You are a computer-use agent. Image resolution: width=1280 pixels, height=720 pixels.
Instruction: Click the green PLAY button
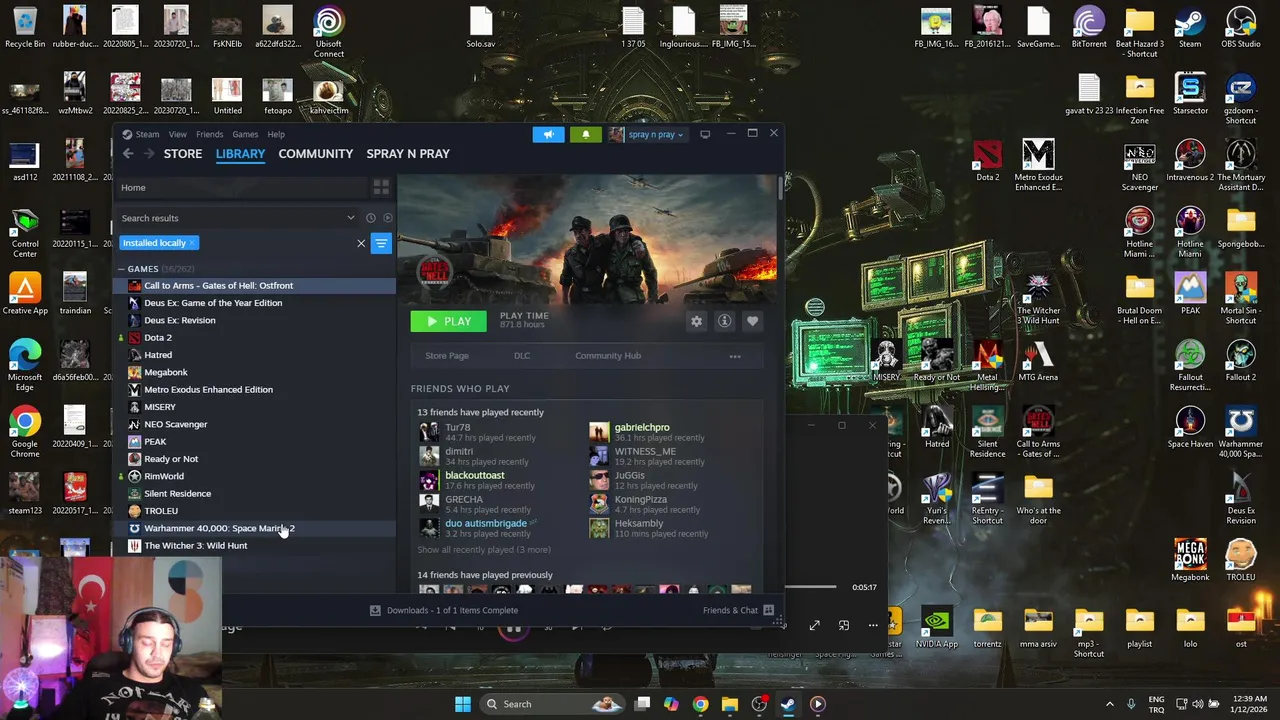pyautogui.click(x=448, y=321)
